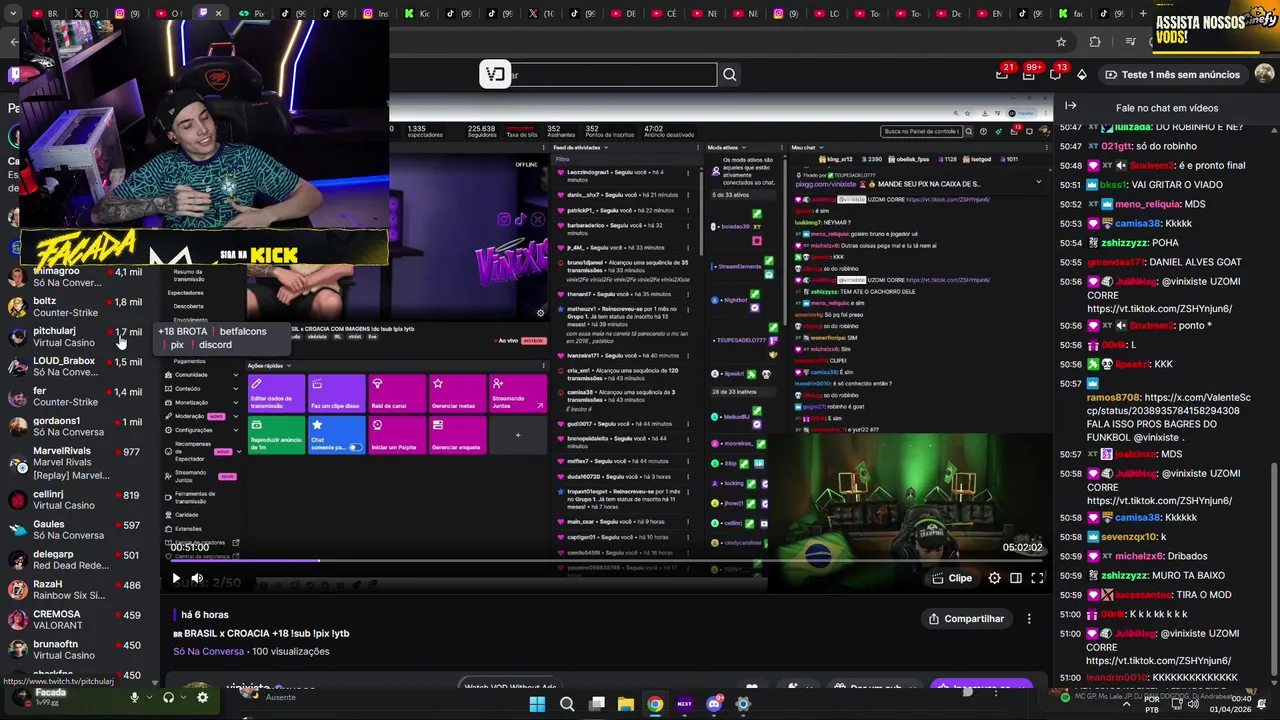Viewport: 1280px width, 720px height.
Task: Open the NEXT app on taskbar
Action: coord(684,704)
